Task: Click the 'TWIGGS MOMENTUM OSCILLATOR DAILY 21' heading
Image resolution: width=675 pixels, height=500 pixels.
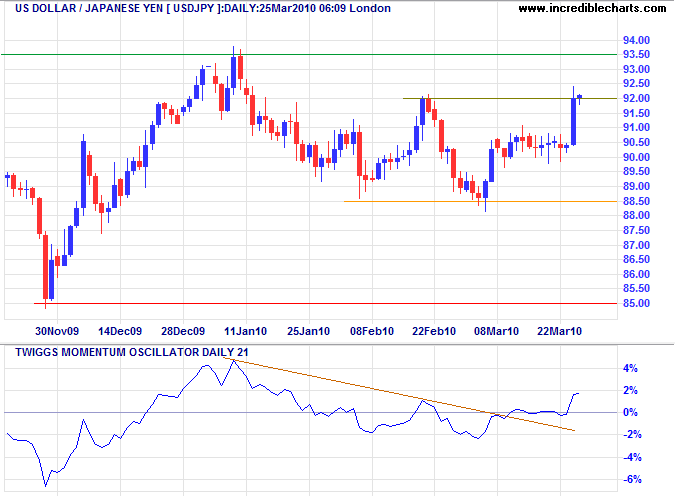Action: pos(132,352)
